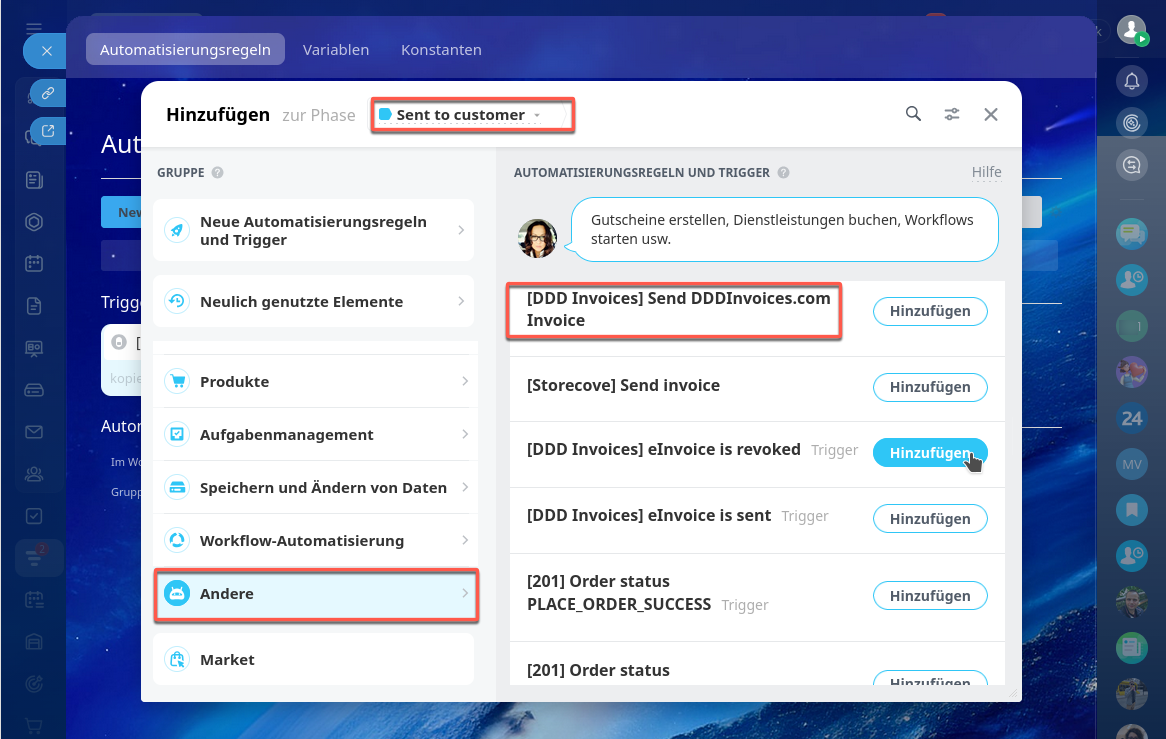
Task: Open the news feed icon in the left sidebar
Action: tap(34, 179)
